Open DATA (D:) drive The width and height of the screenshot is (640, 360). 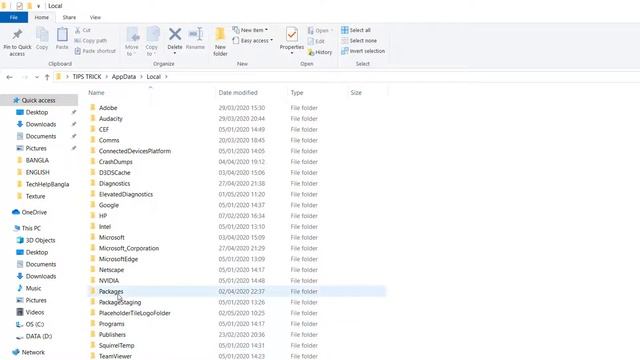39,336
